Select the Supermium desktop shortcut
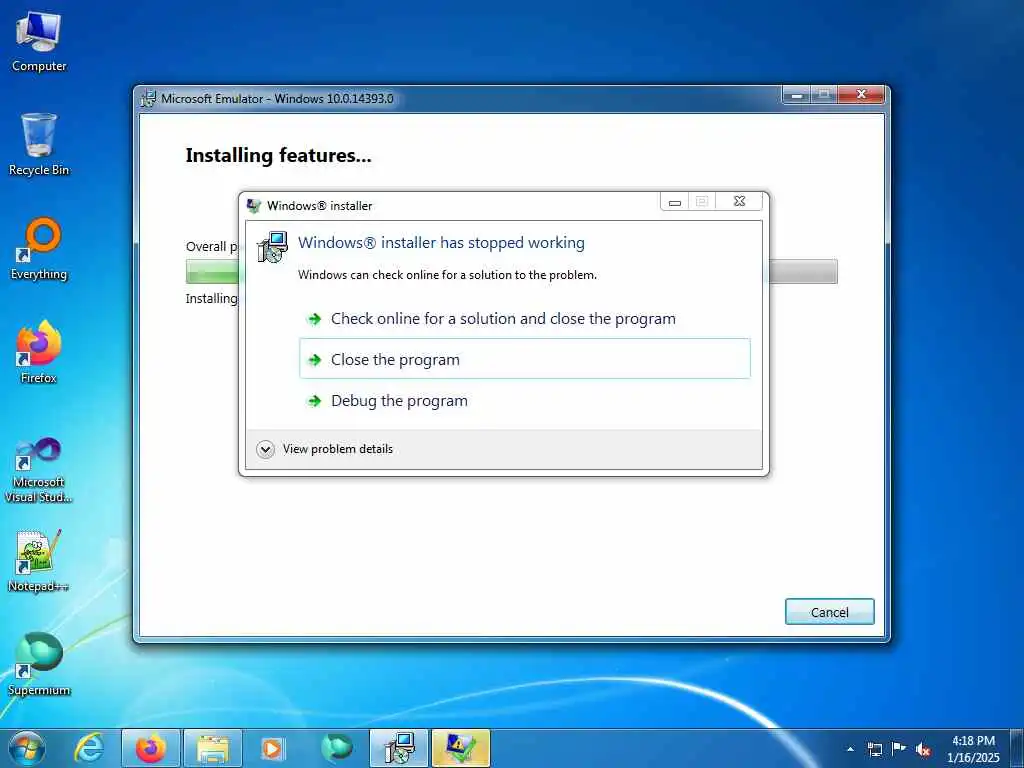1024x768 pixels. 39,665
